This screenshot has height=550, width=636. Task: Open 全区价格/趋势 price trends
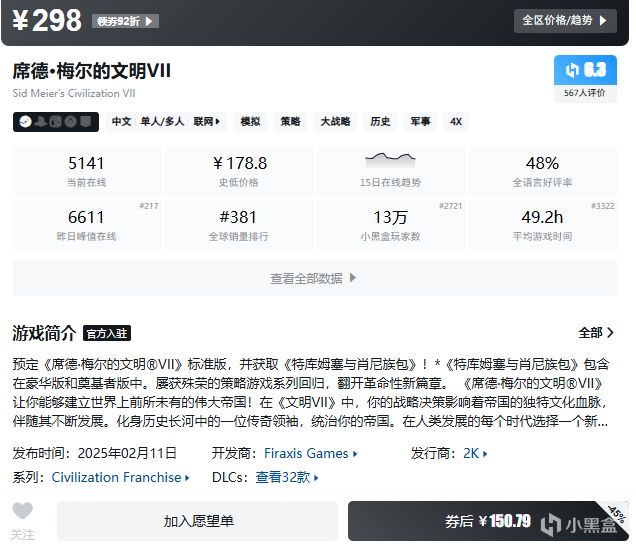coord(565,21)
